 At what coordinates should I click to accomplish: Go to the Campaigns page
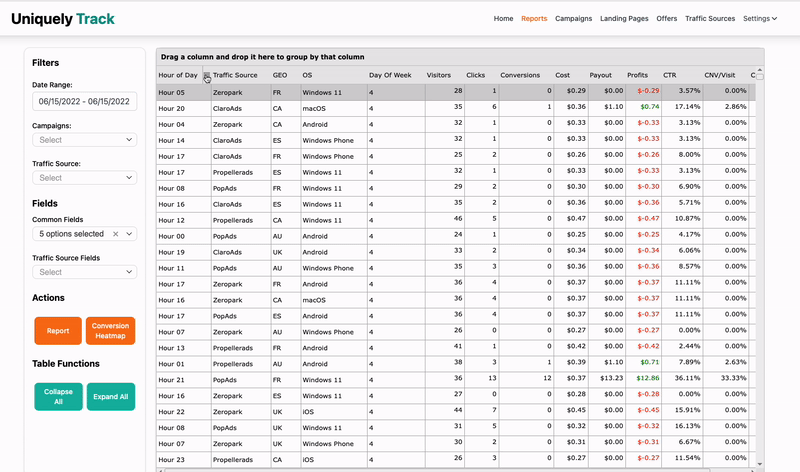click(573, 18)
